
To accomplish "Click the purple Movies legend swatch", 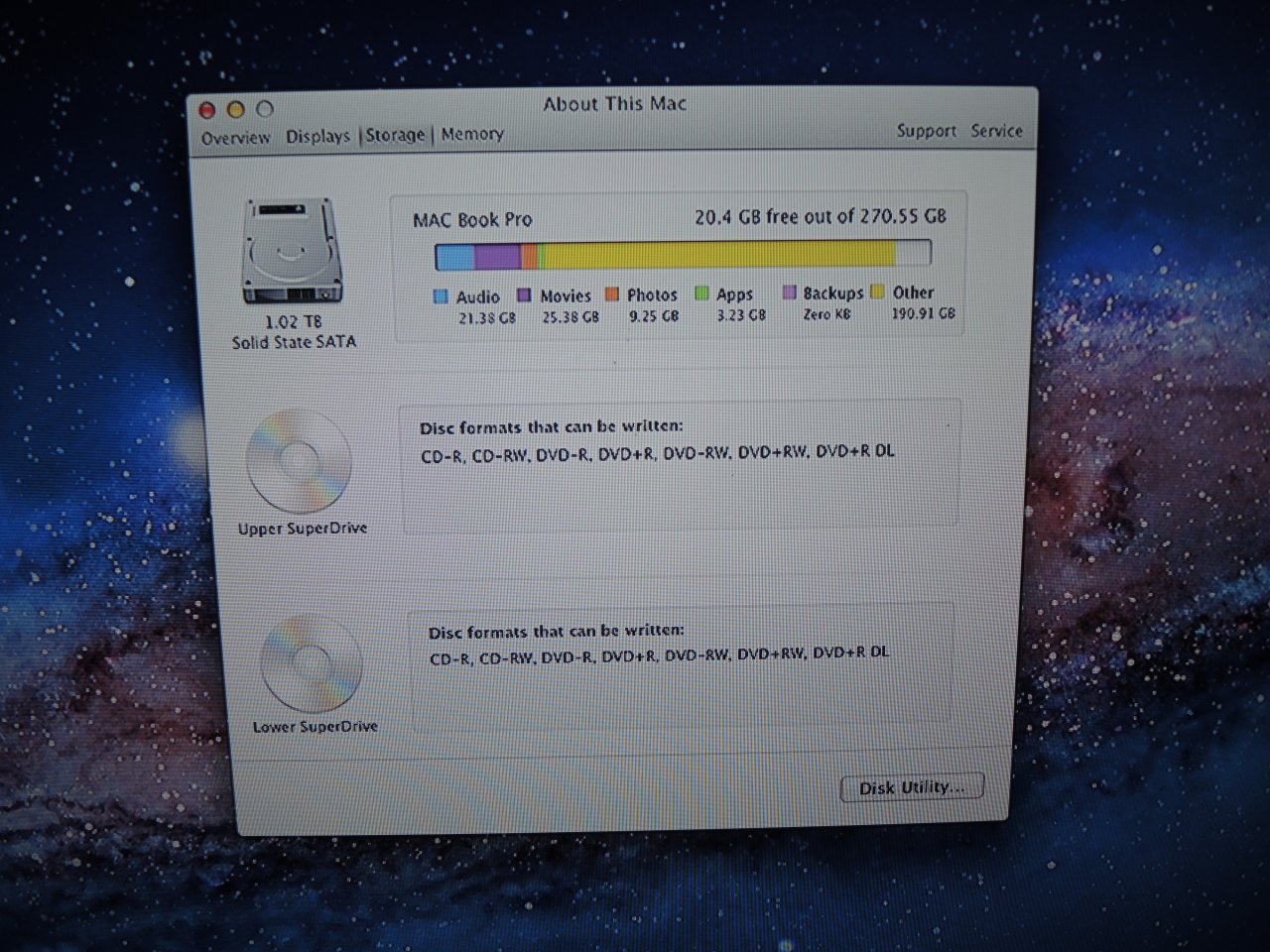I will coord(525,296).
